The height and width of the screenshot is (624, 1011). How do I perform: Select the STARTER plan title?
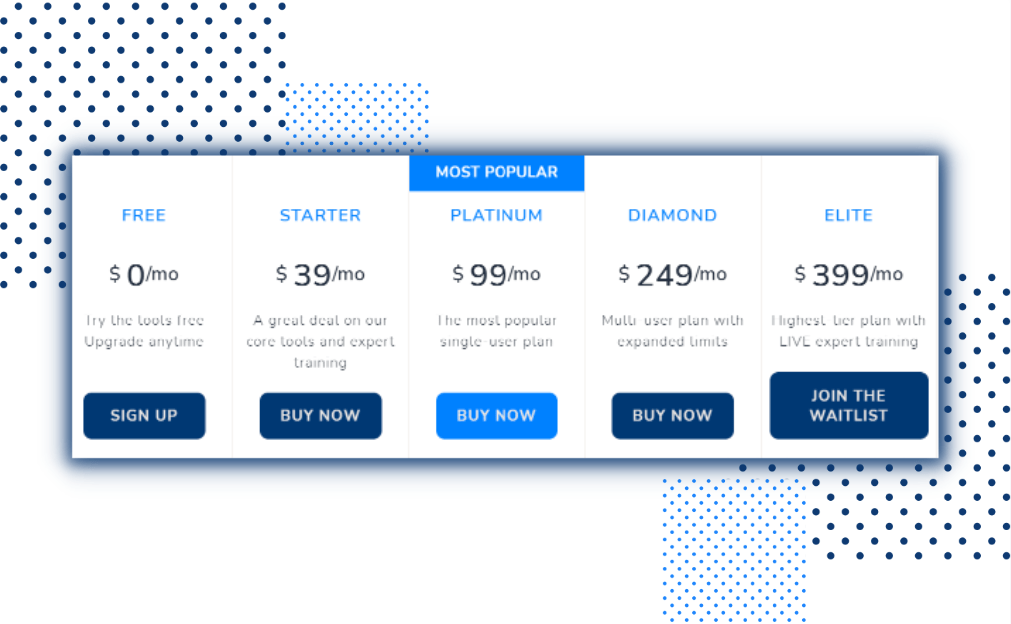pyautogui.click(x=320, y=215)
